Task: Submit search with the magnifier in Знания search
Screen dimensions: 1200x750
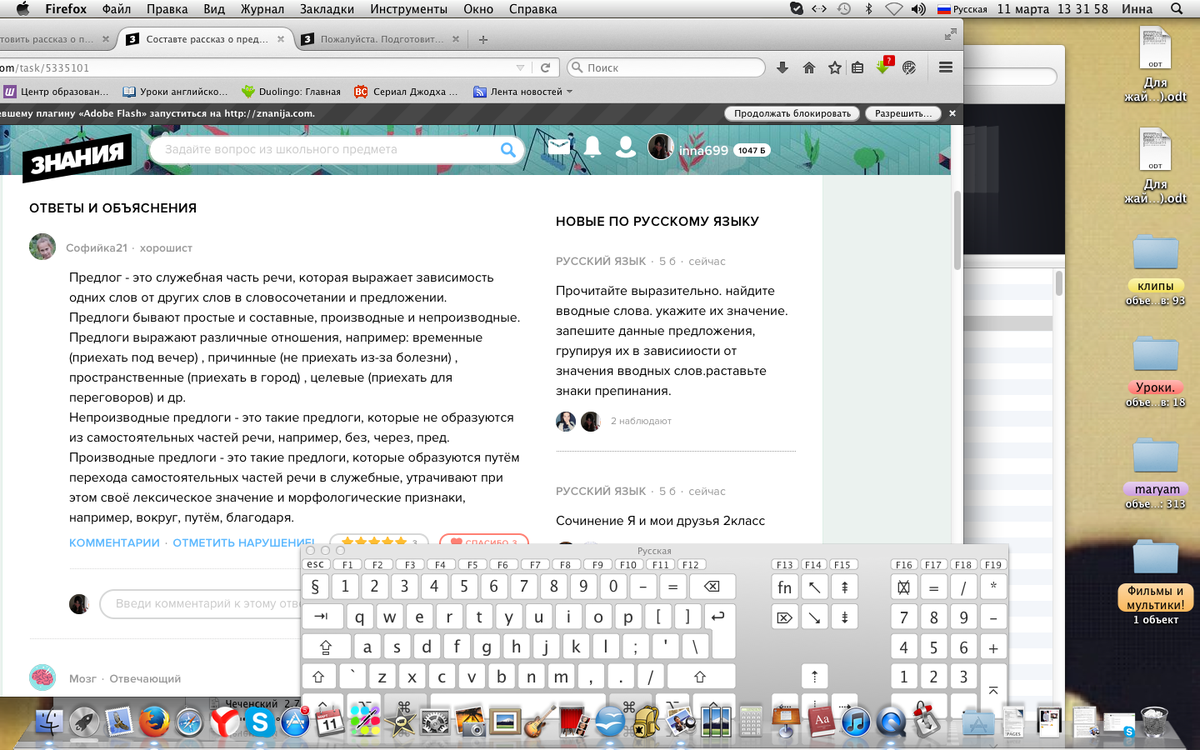Action: tap(508, 150)
